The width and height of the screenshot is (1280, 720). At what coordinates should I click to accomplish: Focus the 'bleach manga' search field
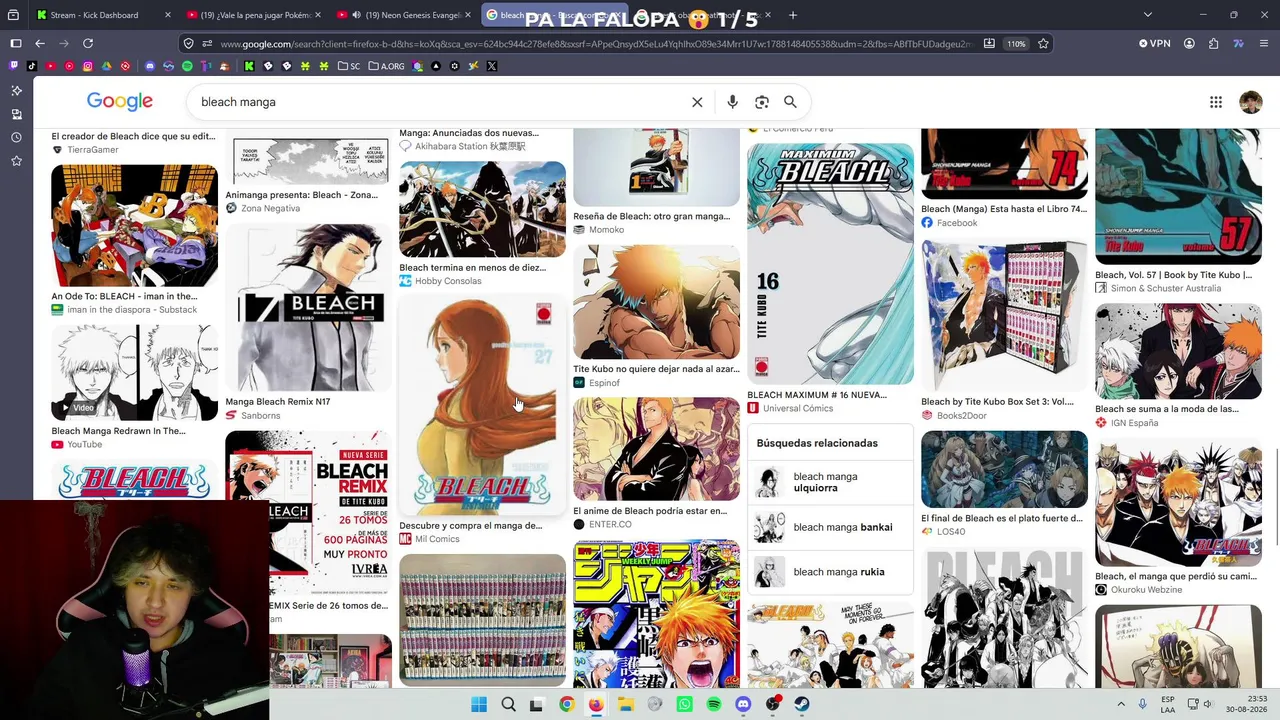[x=440, y=102]
